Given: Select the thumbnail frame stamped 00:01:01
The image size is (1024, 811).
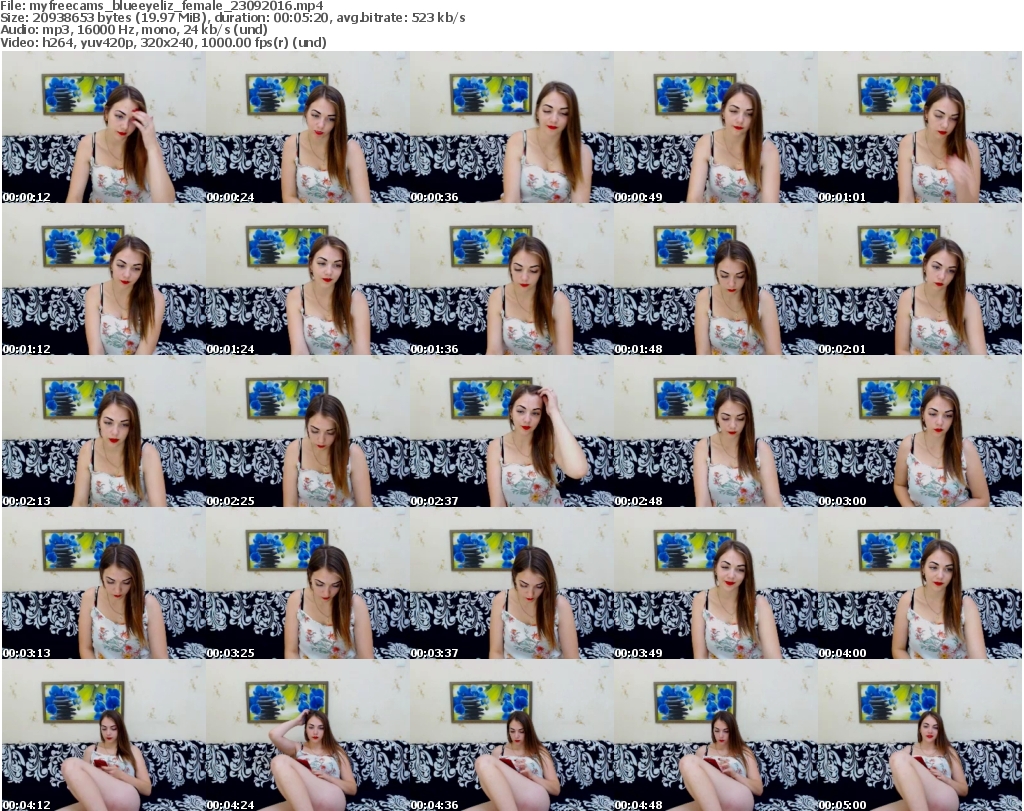Looking at the screenshot, I should 919,127.
